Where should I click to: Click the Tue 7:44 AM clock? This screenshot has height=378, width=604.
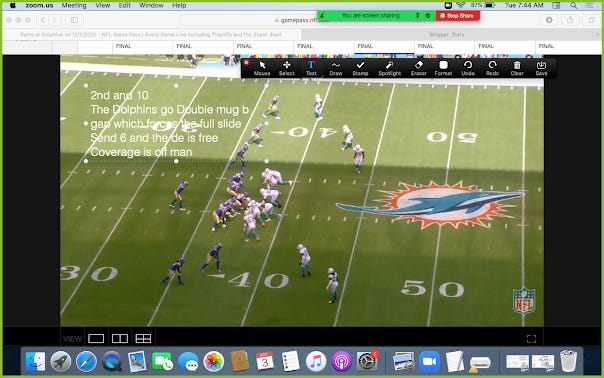[x=524, y=5]
